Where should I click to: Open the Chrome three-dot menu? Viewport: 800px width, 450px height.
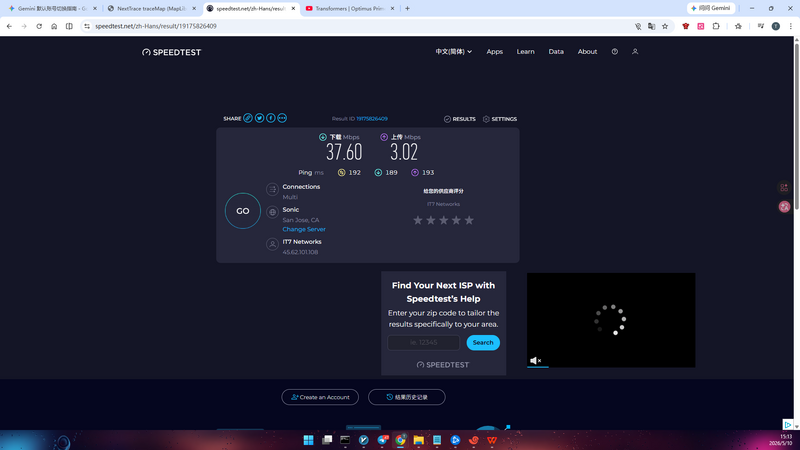click(790, 26)
